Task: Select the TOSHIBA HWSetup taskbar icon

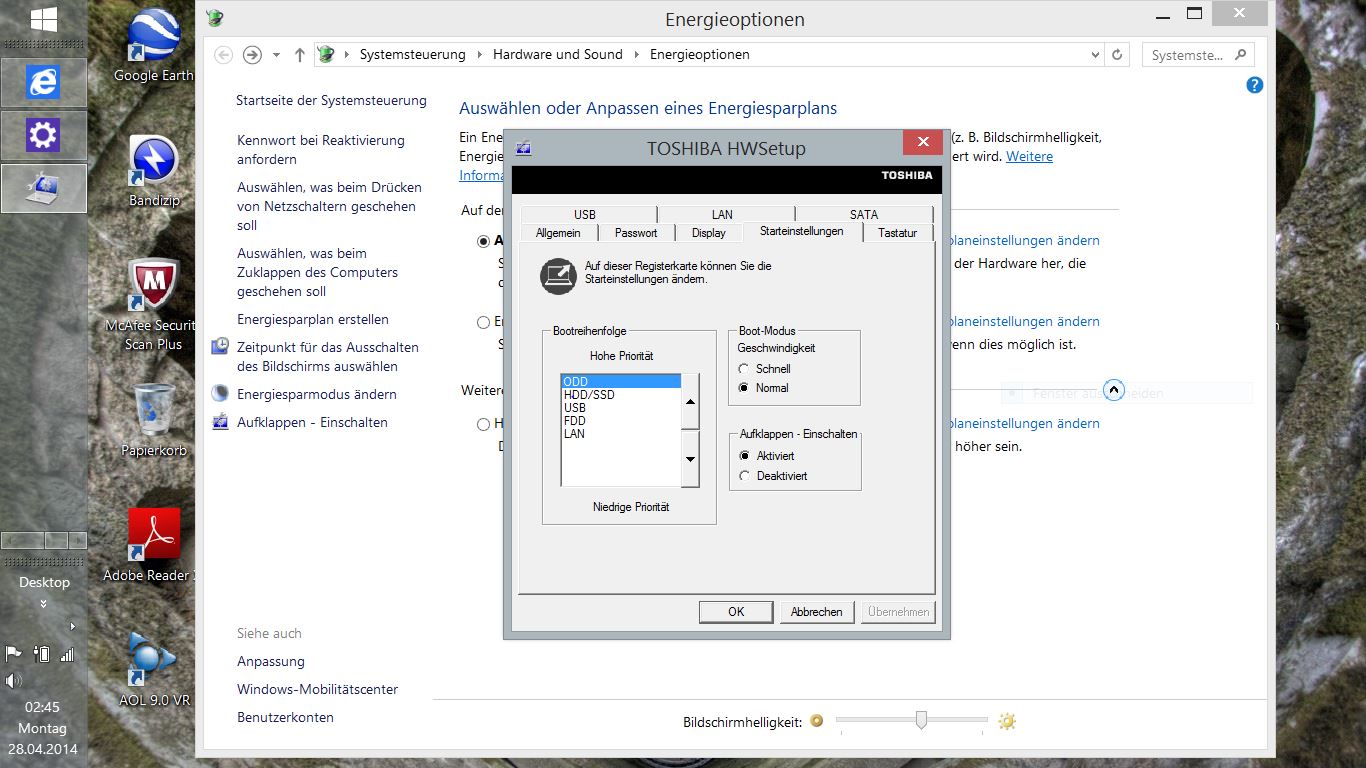Action: tap(43, 188)
